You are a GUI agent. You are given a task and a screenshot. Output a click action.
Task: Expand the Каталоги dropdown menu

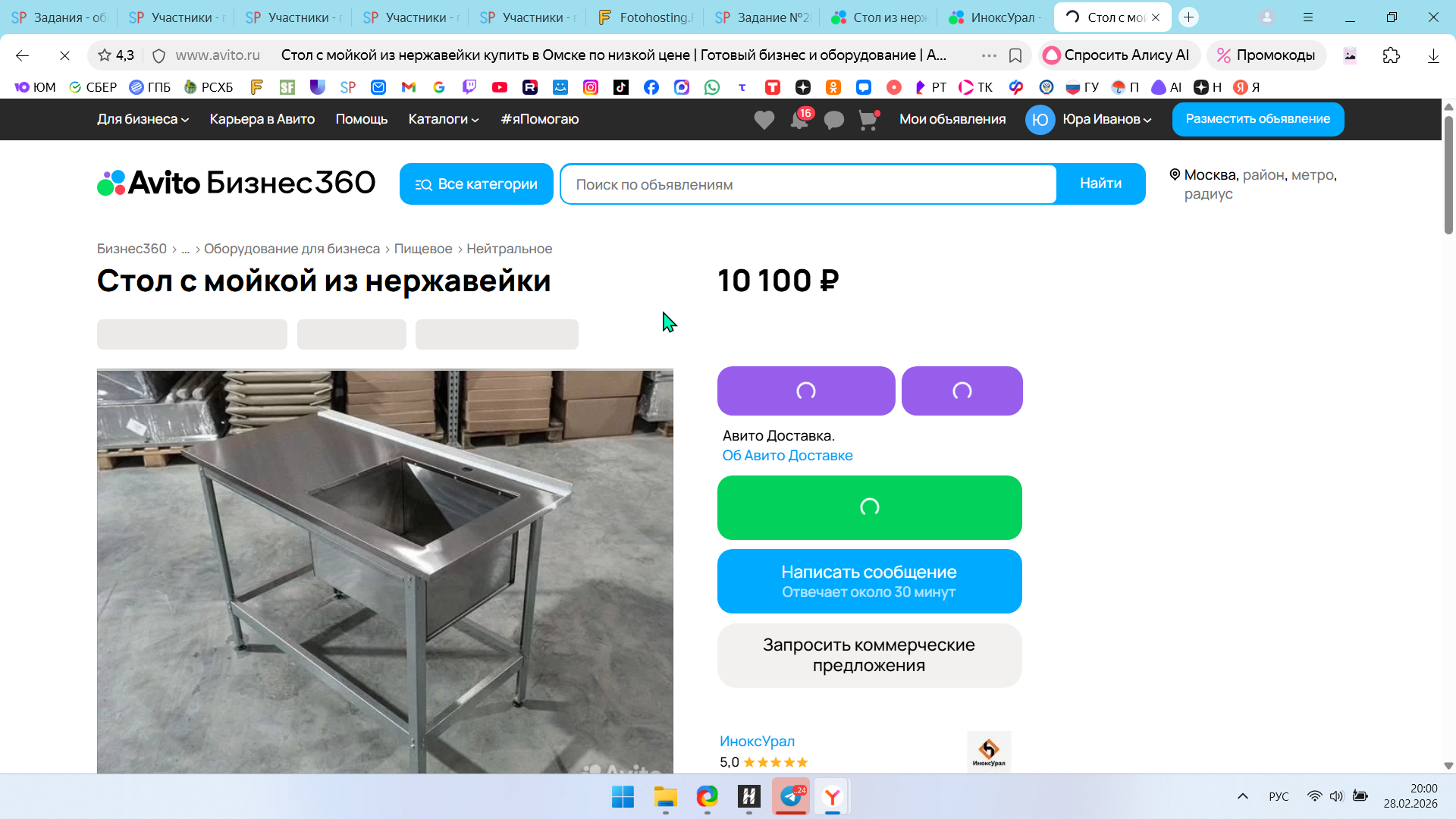point(443,119)
